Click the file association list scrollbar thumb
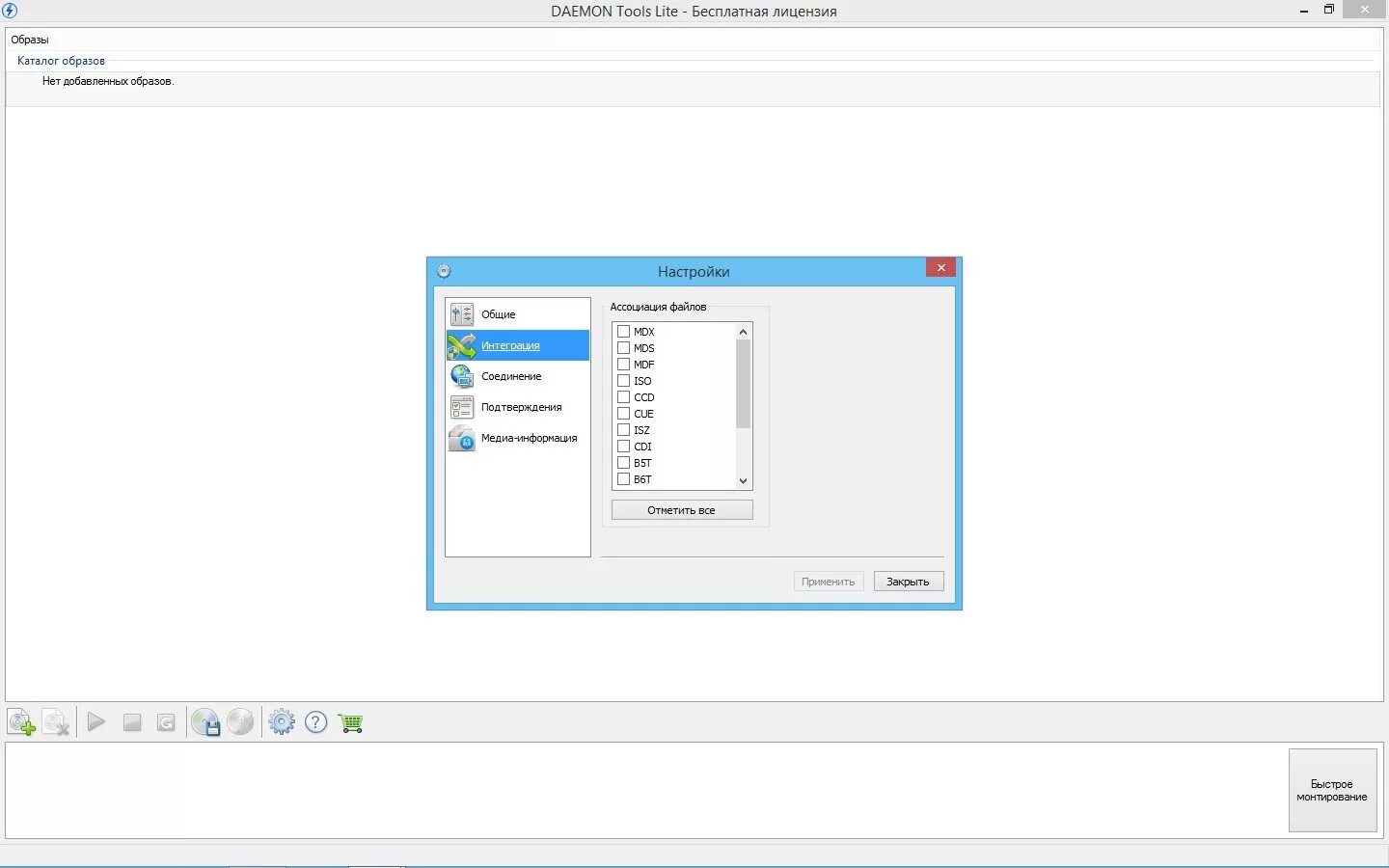The width and height of the screenshot is (1389, 868). point(743,384)
